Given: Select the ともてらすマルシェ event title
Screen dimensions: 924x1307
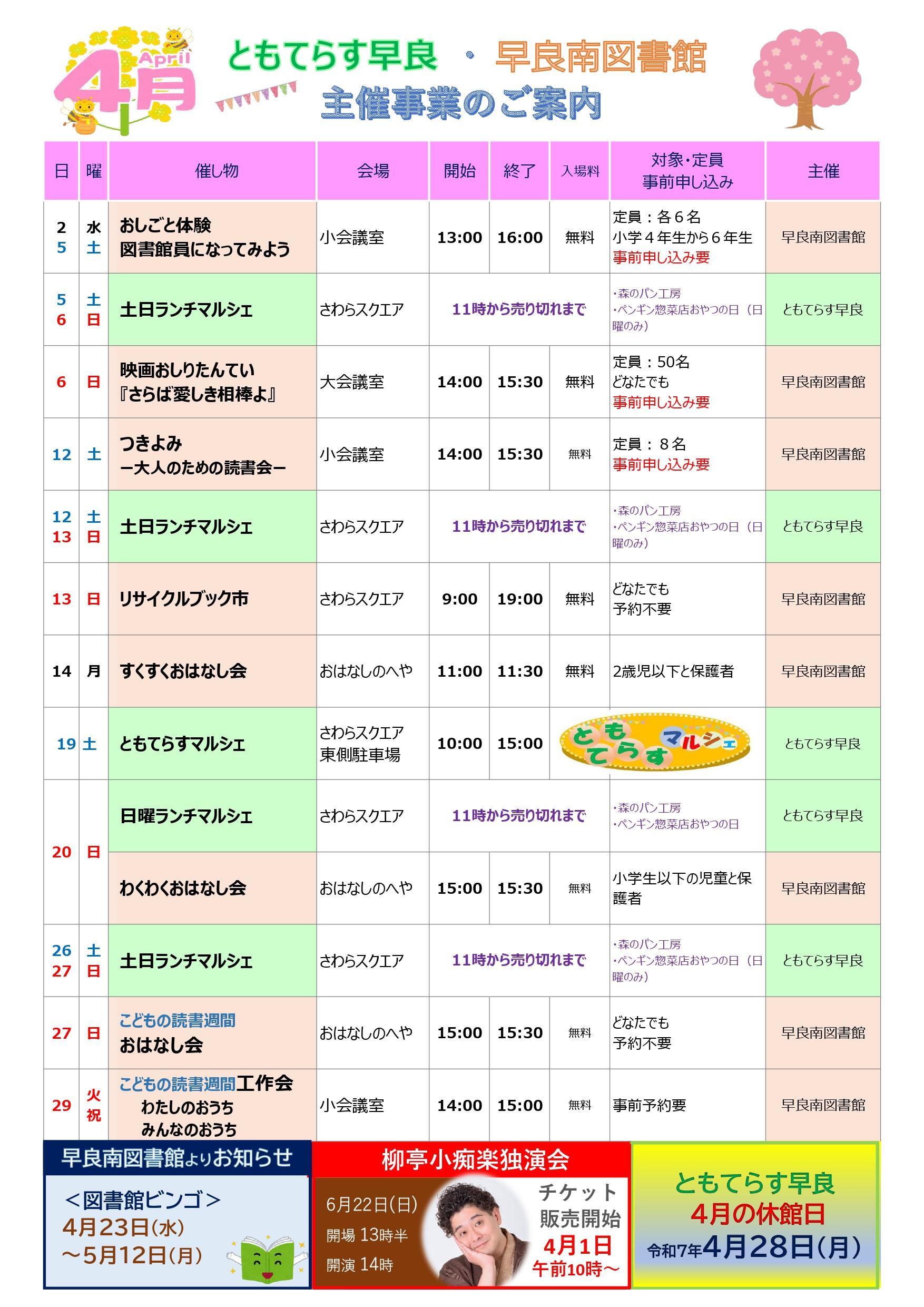Looking at the screenshot, I should pos(182,744).
